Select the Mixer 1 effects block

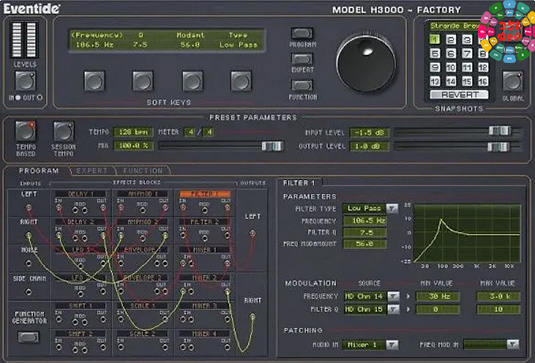204,250
